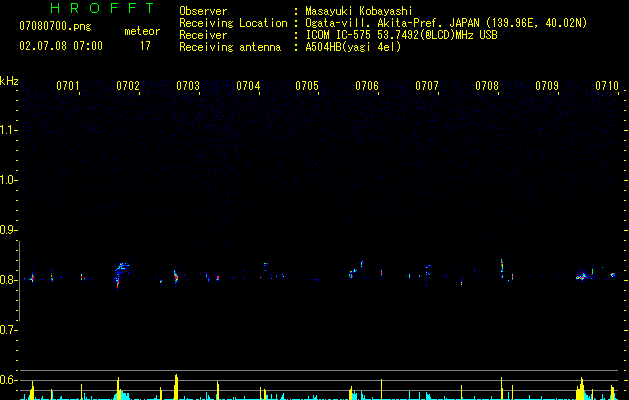This screenshot has width=629, height=400.
Task: Click the 0701 time marker
Action: pyautogui.click(x=68, y=86)
